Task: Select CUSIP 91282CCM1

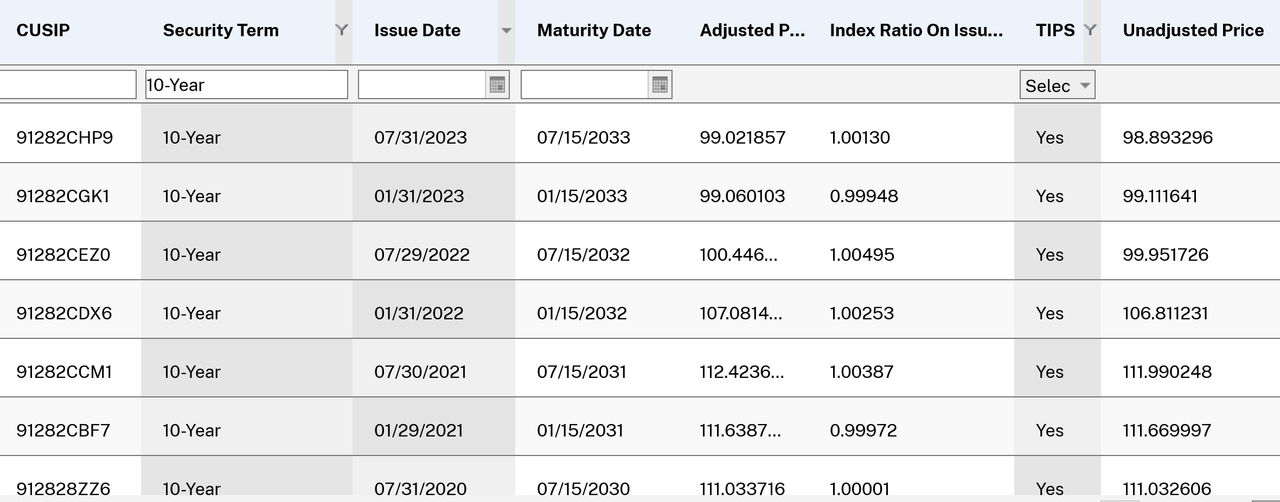Action: coord(64,371)
